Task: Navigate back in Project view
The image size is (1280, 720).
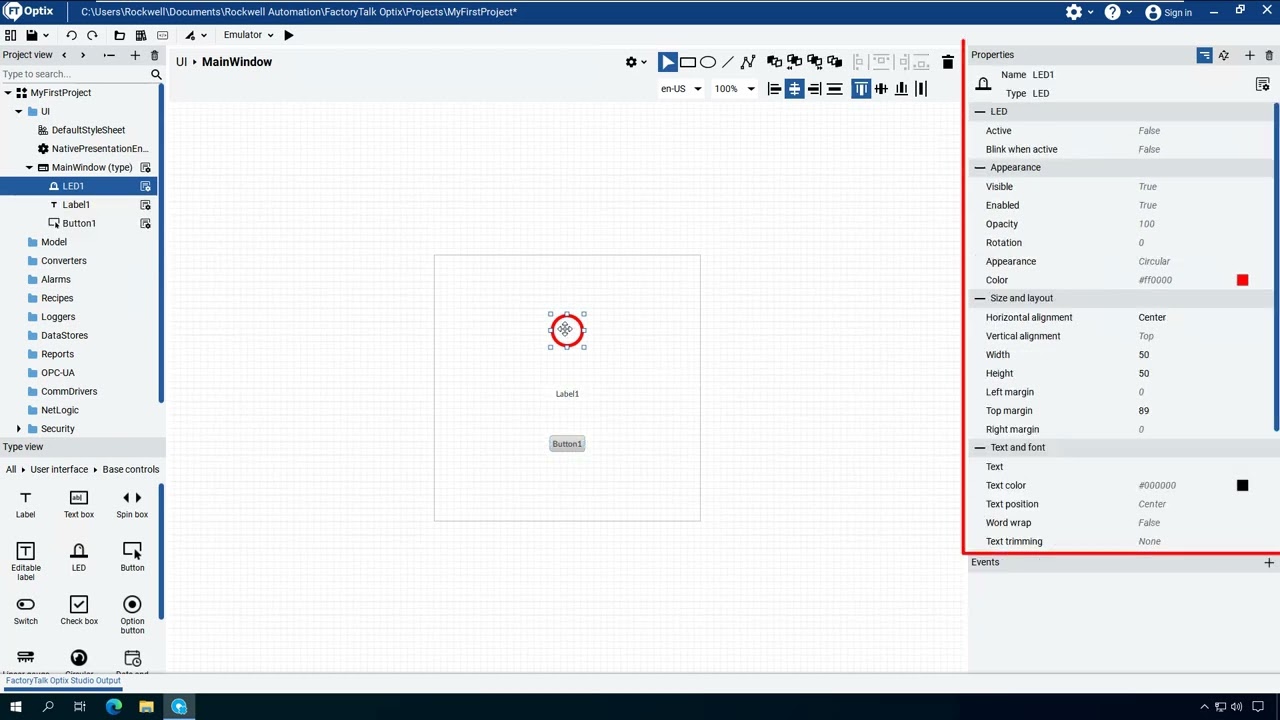Action: click(x=64, y=55)
